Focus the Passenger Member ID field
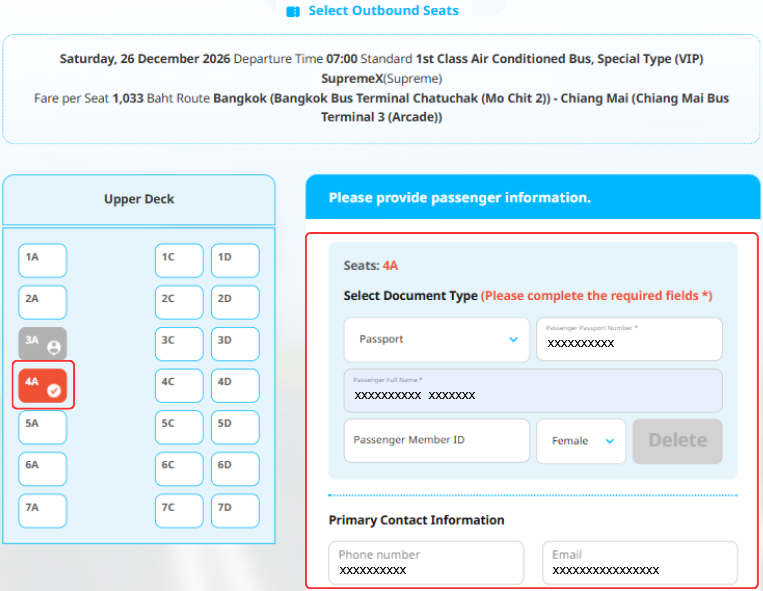763x591 pixels. (x=436, y=441)
